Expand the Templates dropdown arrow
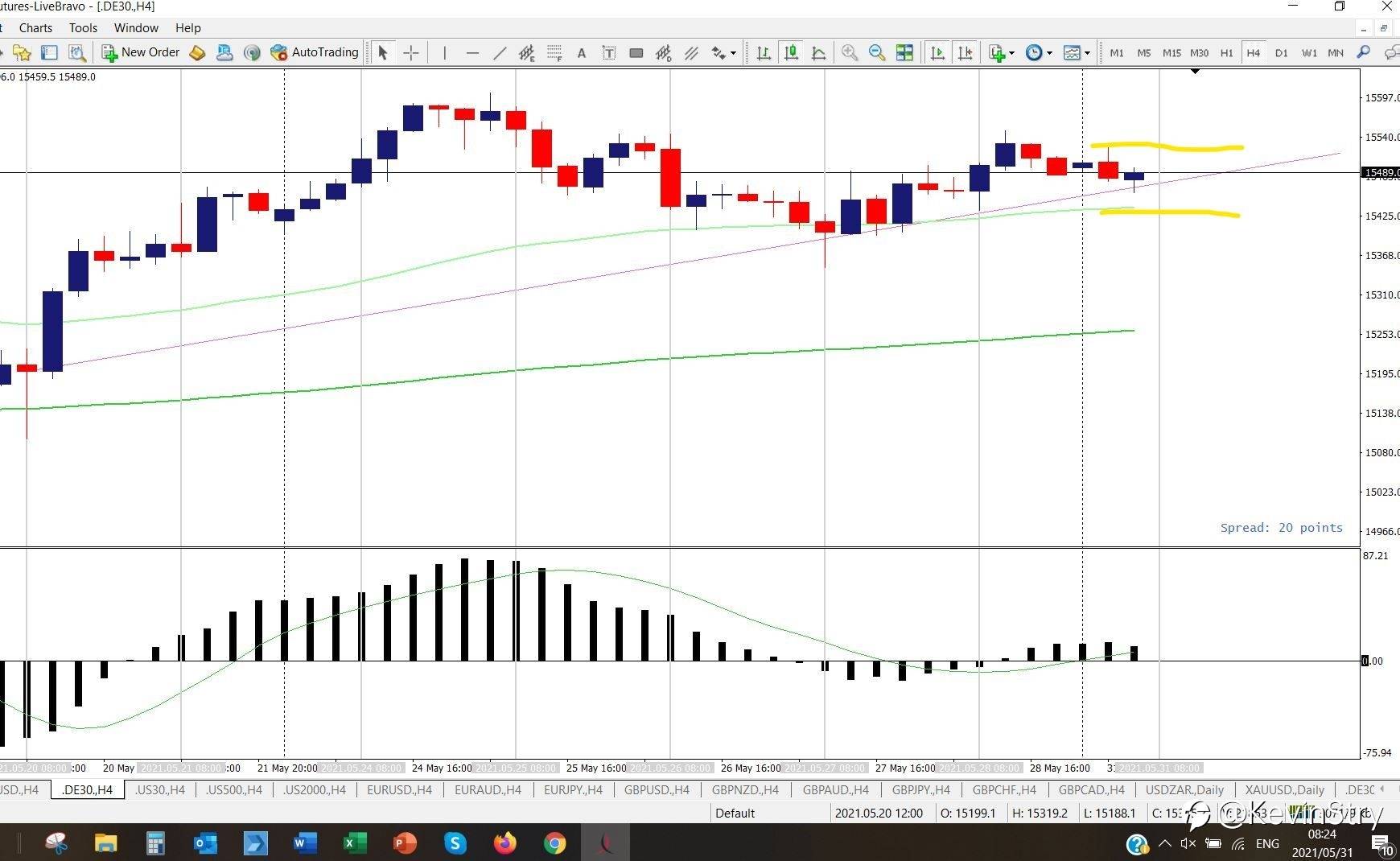1400x861 pixels. [1087, 53]
